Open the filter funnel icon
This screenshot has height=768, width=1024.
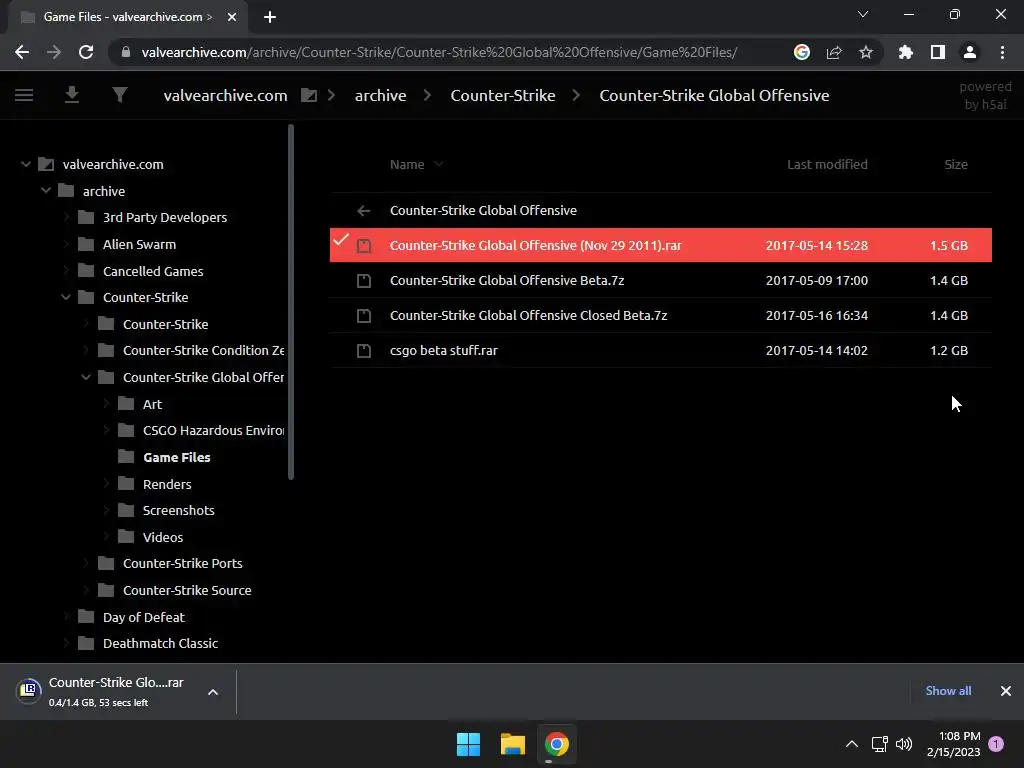120,95
